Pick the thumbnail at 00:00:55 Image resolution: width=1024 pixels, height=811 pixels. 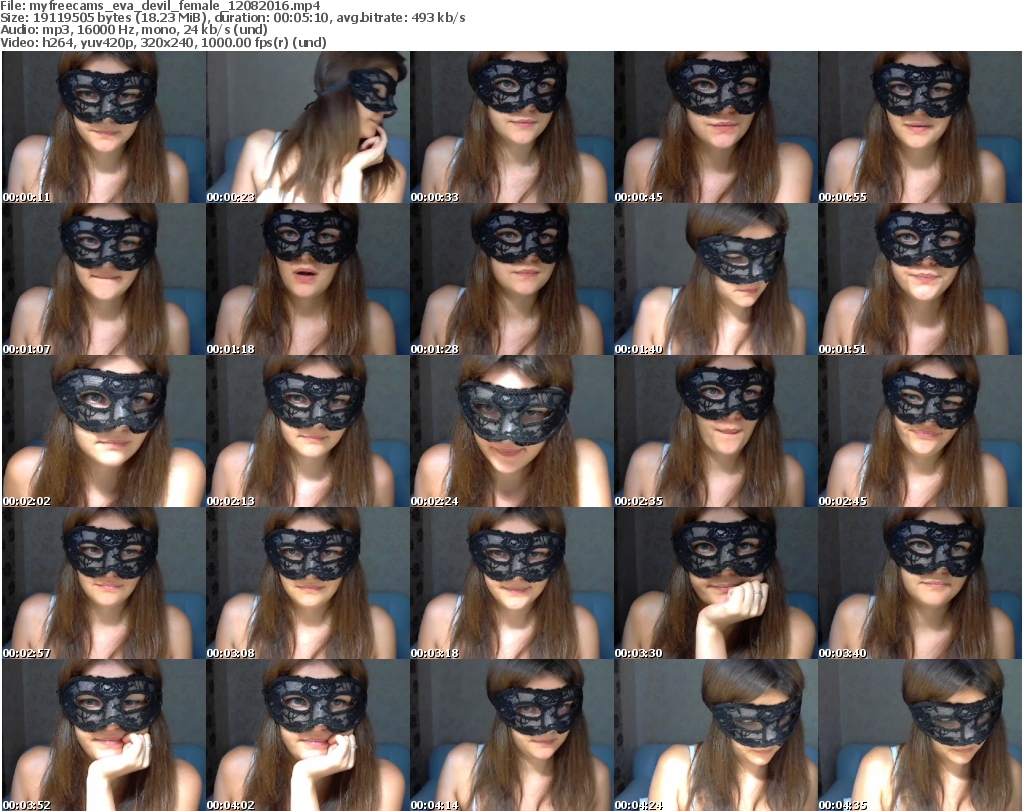pos(920,127)
